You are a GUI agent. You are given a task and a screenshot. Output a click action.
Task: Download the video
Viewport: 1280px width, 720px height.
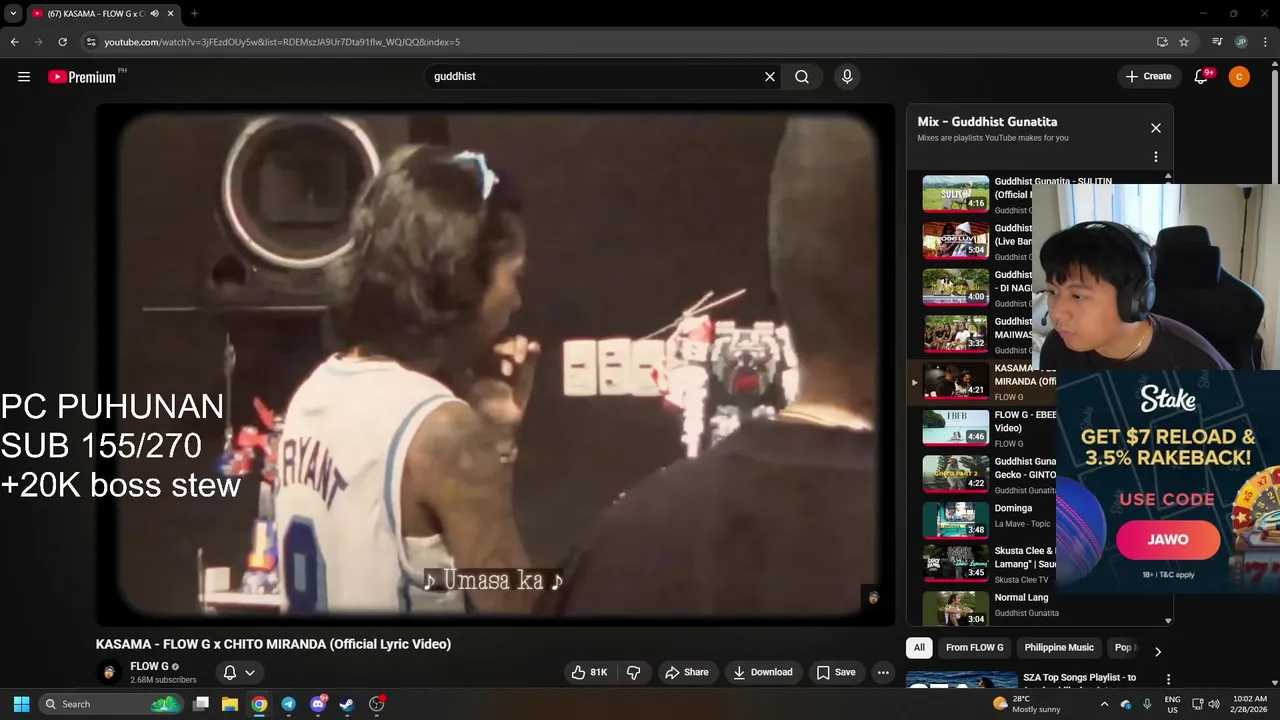(x=763, y=672)
